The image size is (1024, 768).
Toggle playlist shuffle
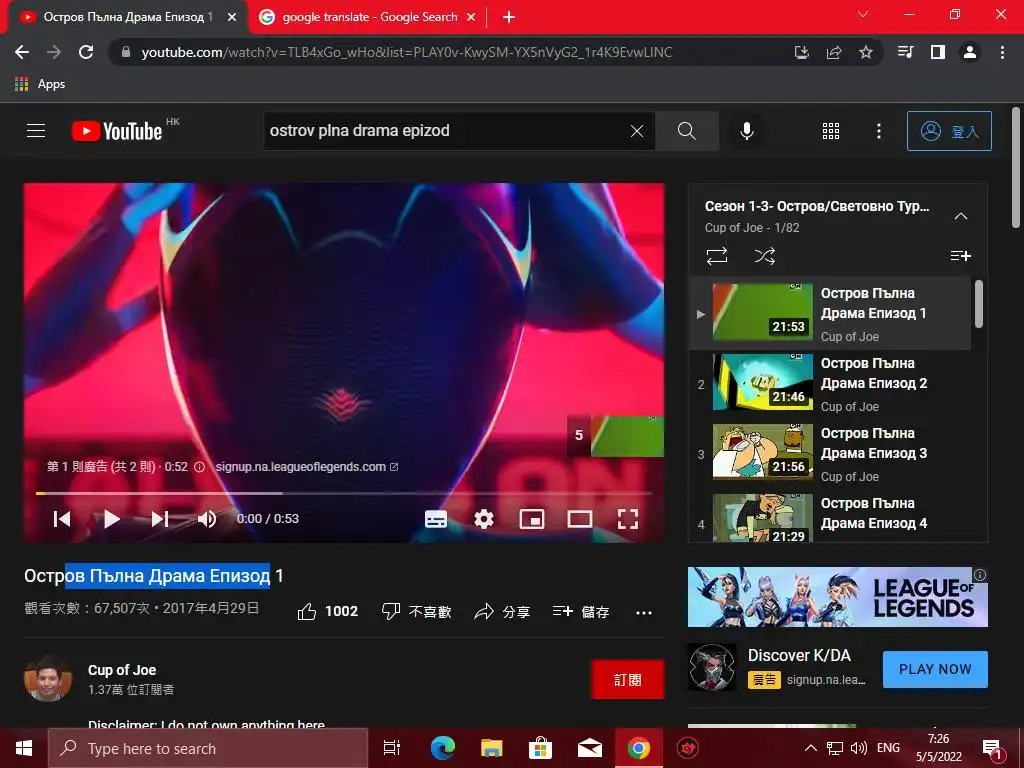point(765,256)
